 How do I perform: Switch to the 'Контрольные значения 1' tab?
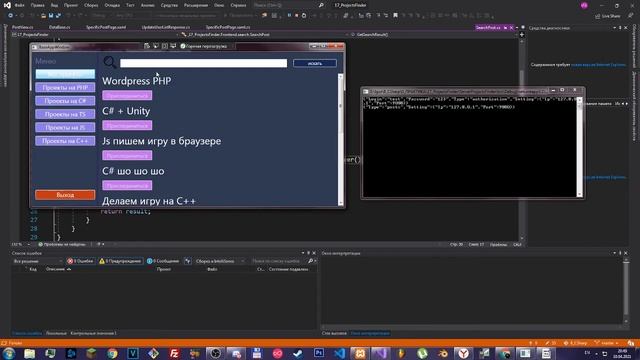pyautogui.click(x=93, y=333)
